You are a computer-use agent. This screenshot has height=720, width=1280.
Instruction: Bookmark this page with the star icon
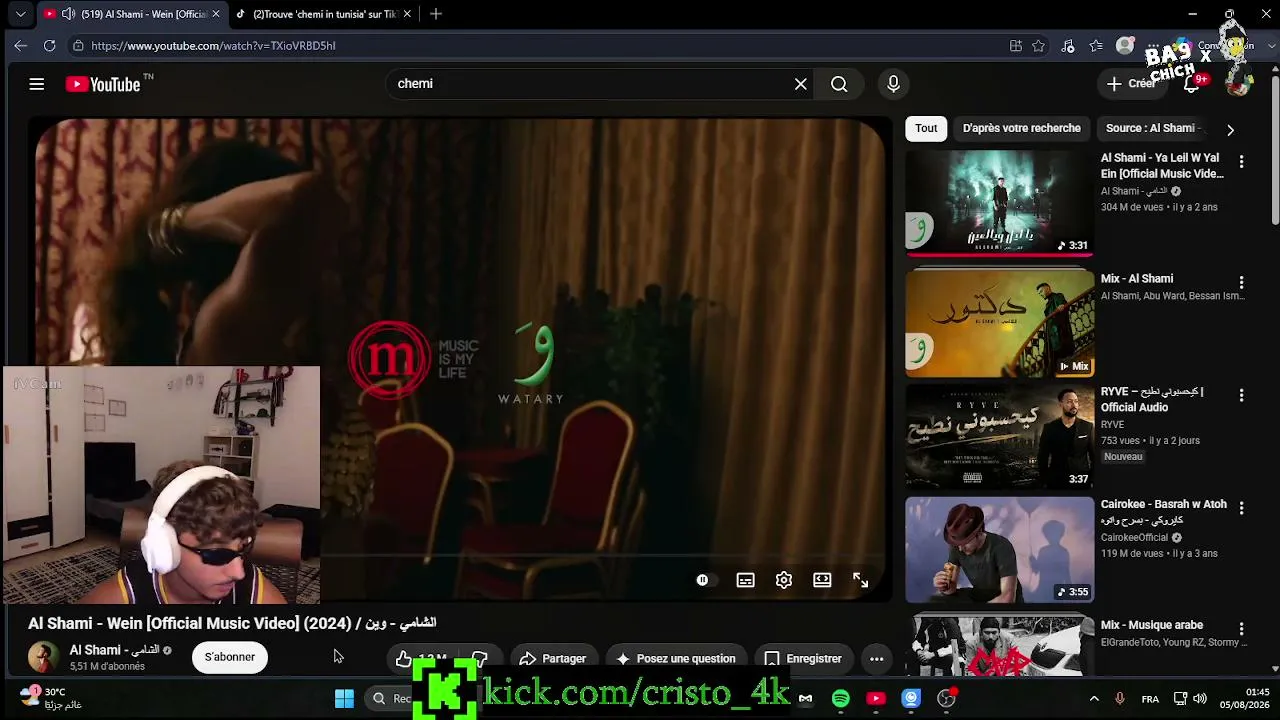tap(1038, 46)
